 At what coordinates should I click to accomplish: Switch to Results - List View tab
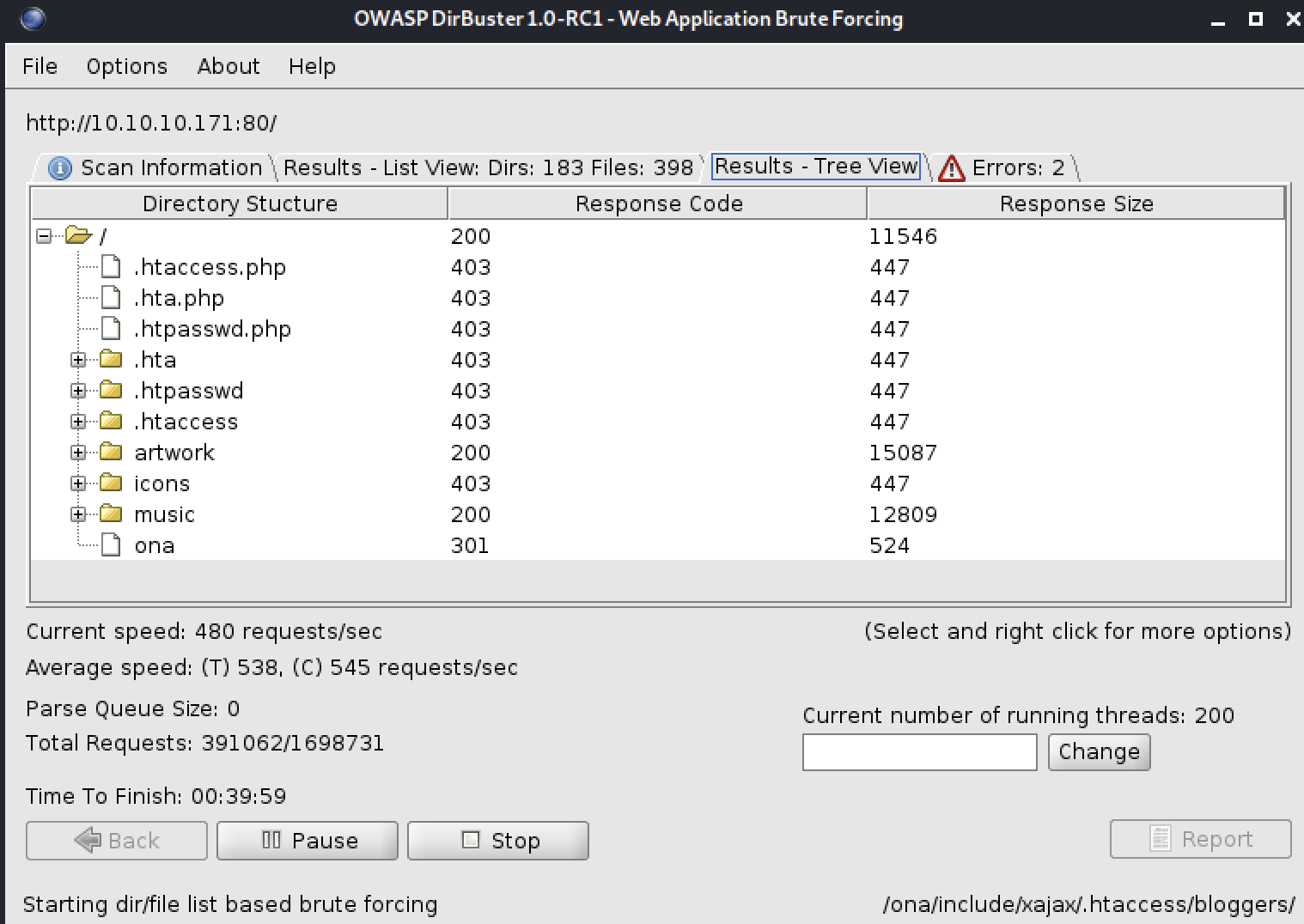[488, 167]
